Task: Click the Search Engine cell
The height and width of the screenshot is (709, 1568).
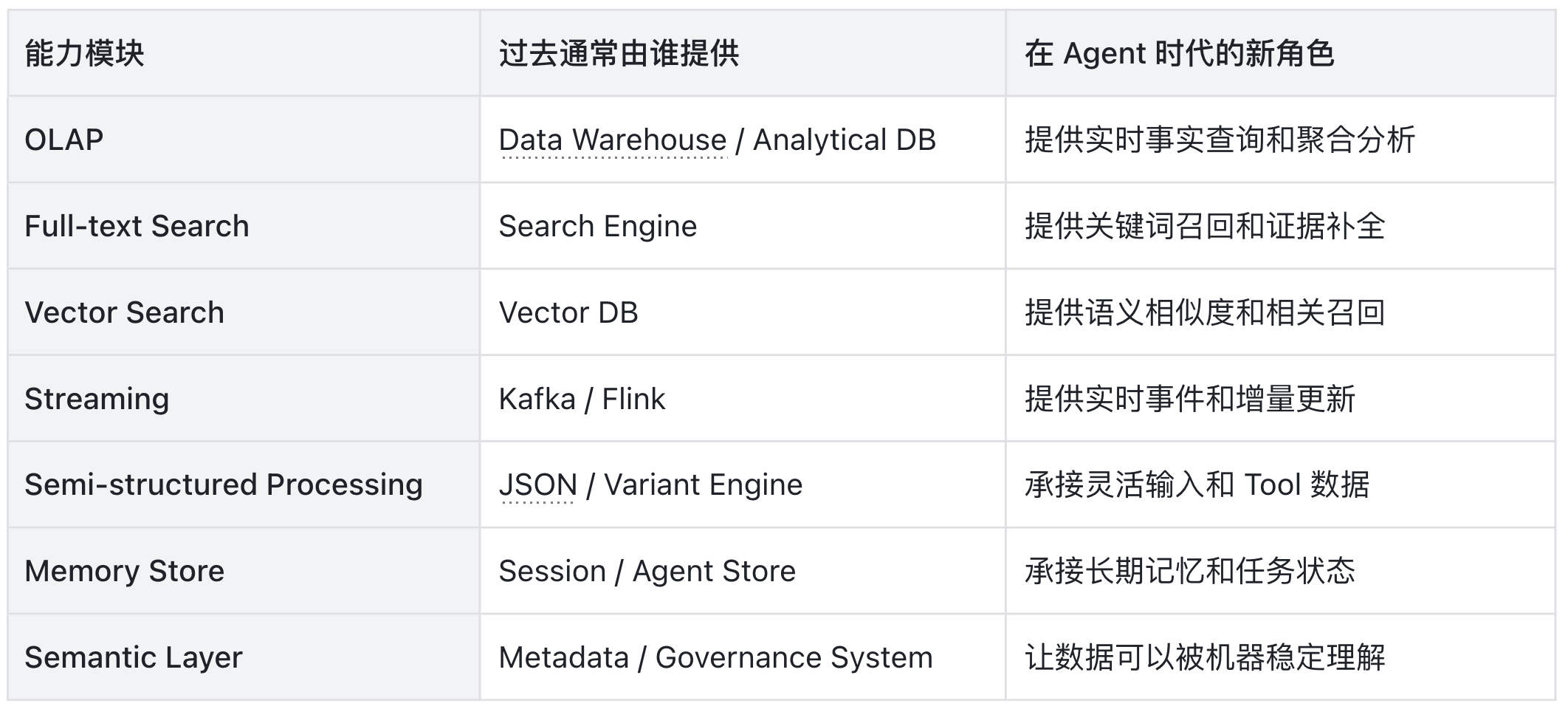Action: [743, 226]
